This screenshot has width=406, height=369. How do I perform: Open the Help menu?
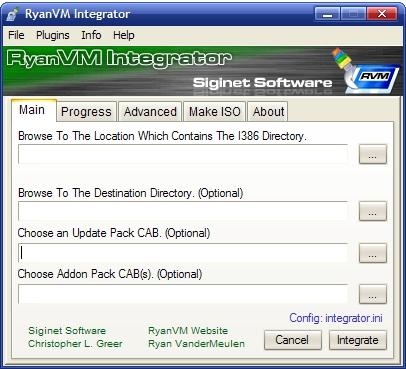(123, 35)
